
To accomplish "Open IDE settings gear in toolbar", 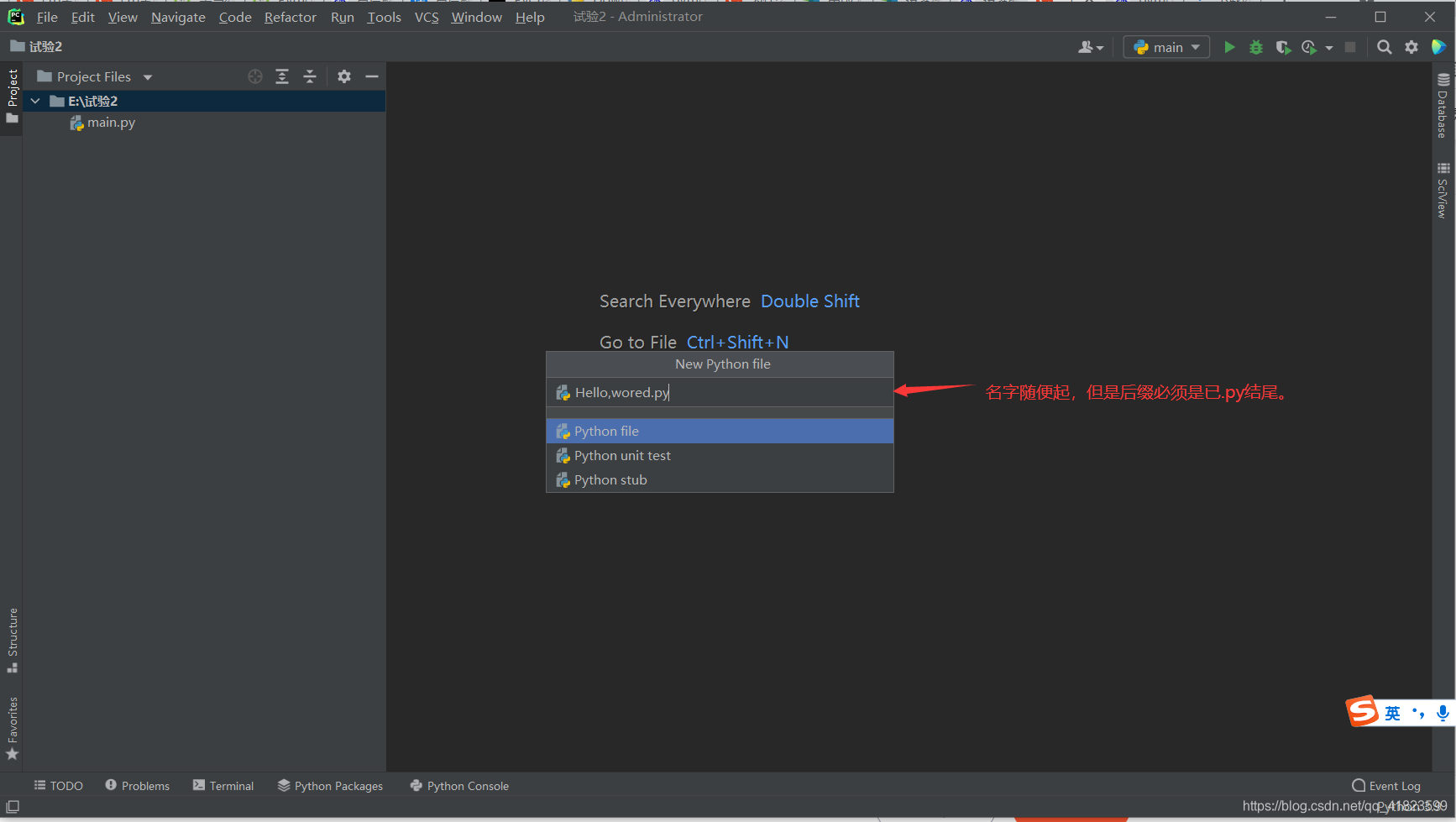I will pyautogui.click(x=1411, y=47).
